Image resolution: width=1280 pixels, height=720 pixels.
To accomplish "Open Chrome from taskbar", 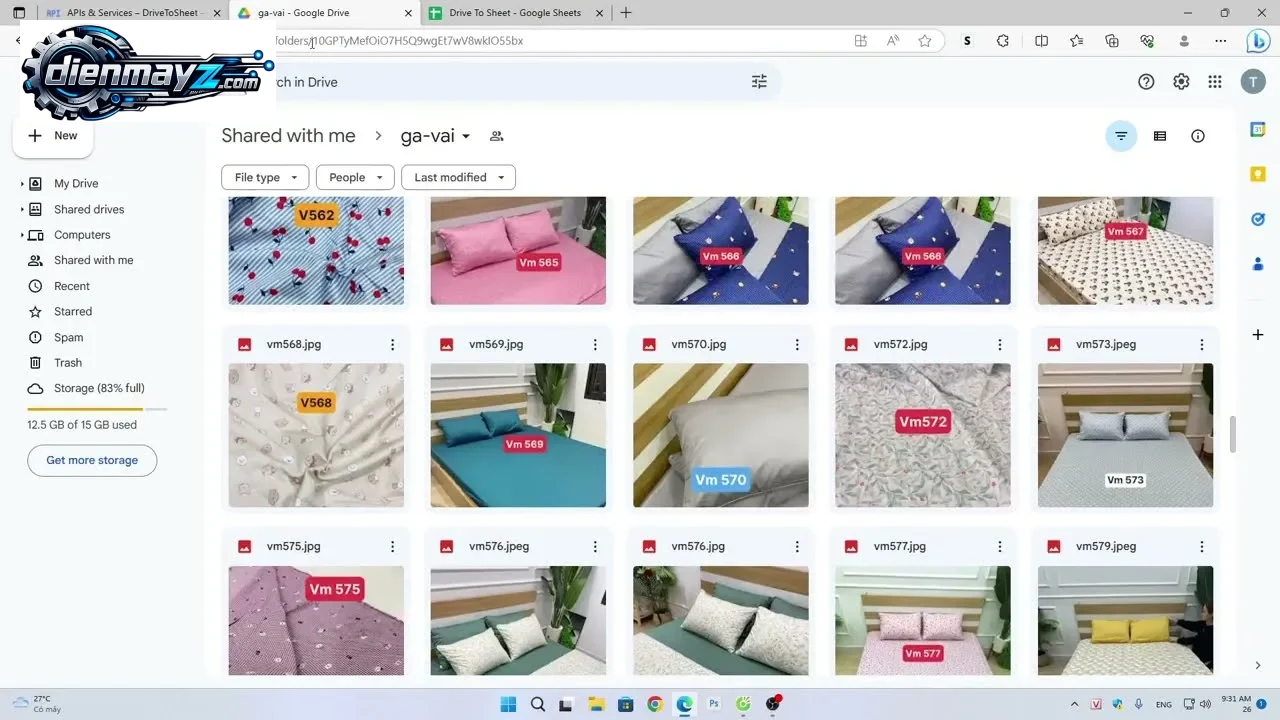I will click(655, 704).
